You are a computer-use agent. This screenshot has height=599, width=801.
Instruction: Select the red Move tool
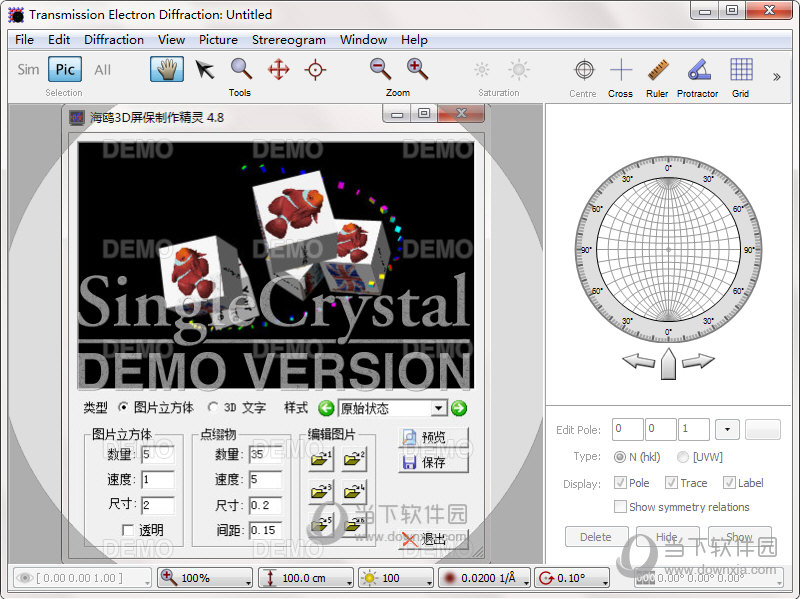(x=278, y=69)
